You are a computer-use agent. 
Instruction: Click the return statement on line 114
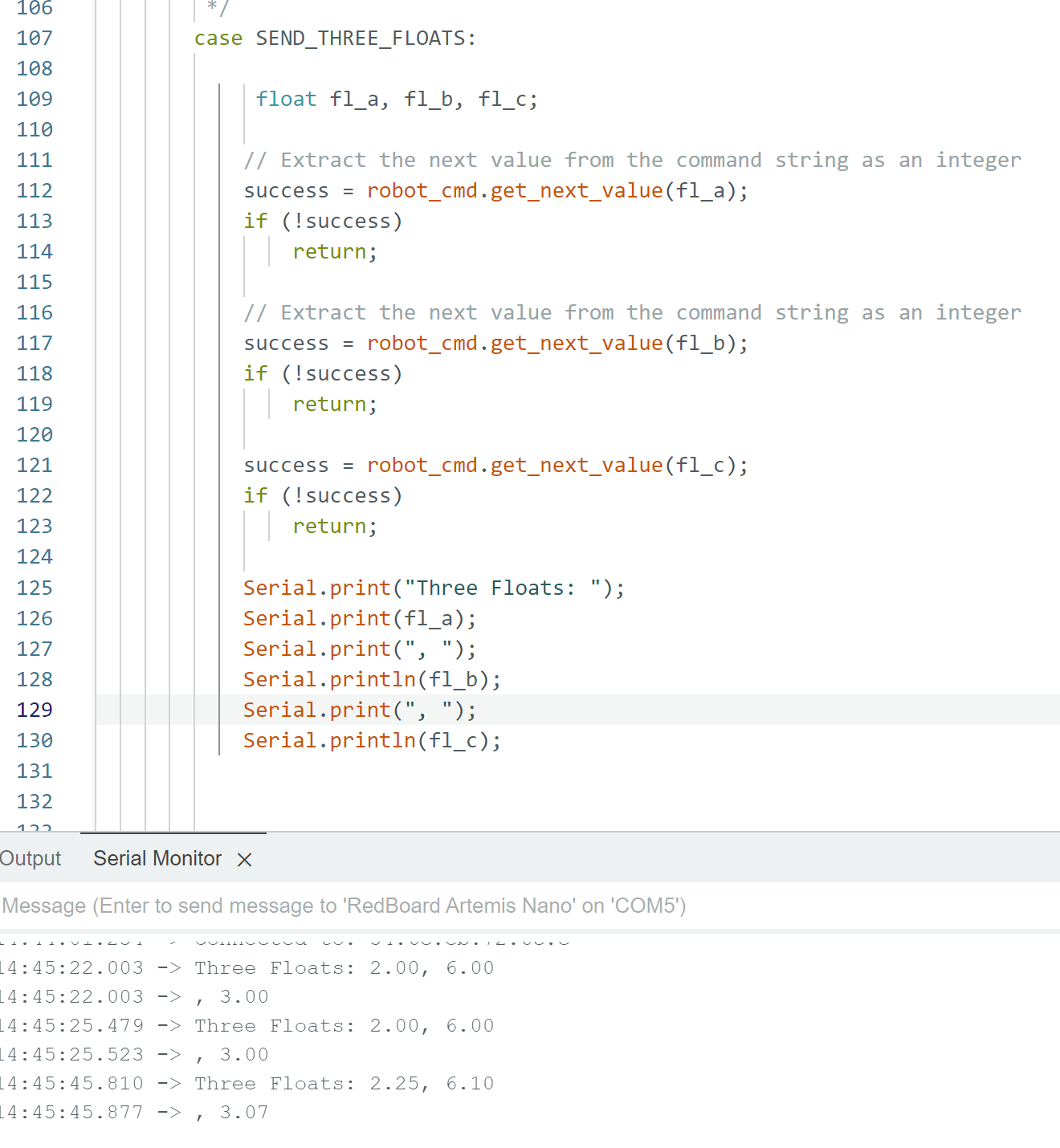(335, 251)
